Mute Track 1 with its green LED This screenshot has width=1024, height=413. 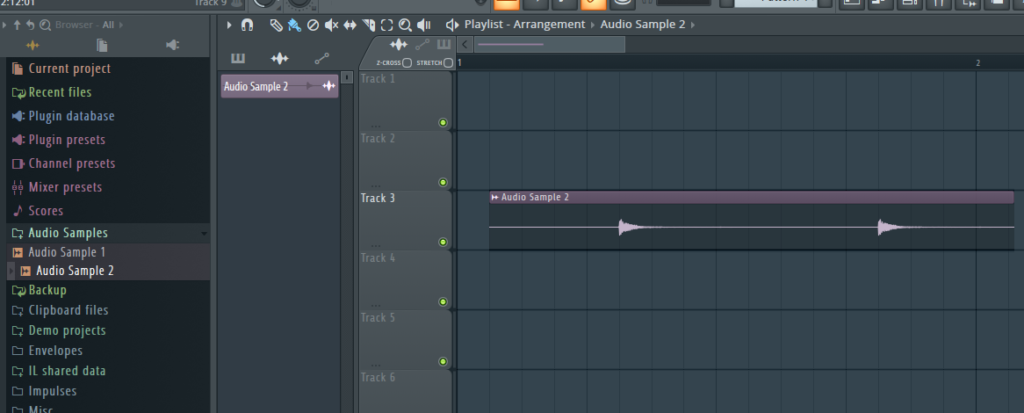[443, 123]
